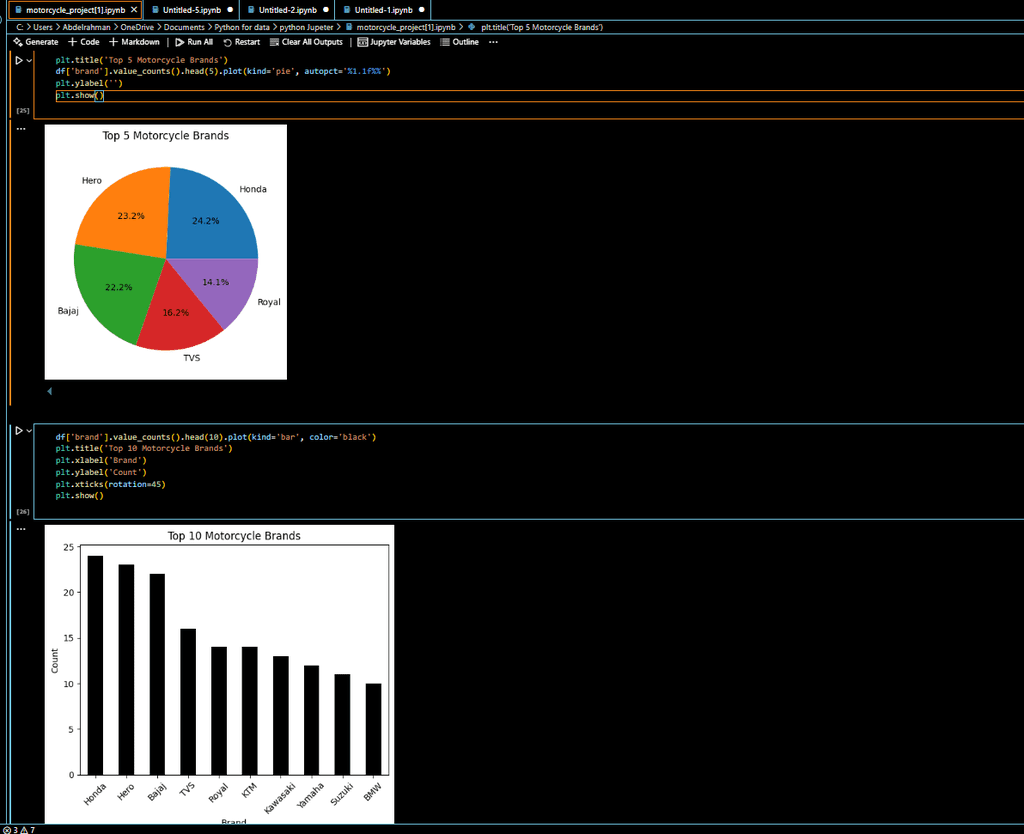The width and height of the screenshot is (1024, 834).
Task: Open output actions ellipsis for the bar chart
Action: [21, 529]
